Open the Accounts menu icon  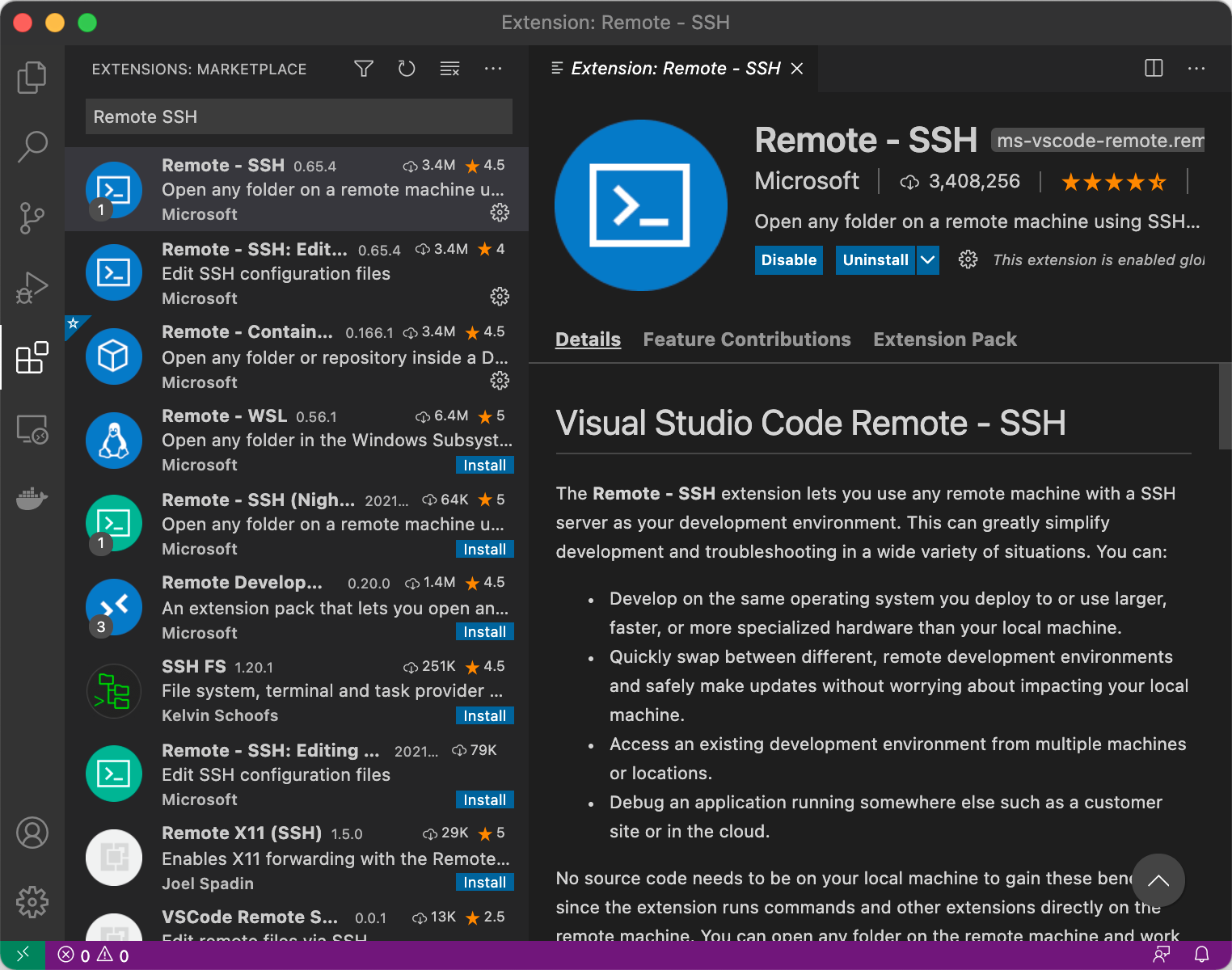point(32,833)
